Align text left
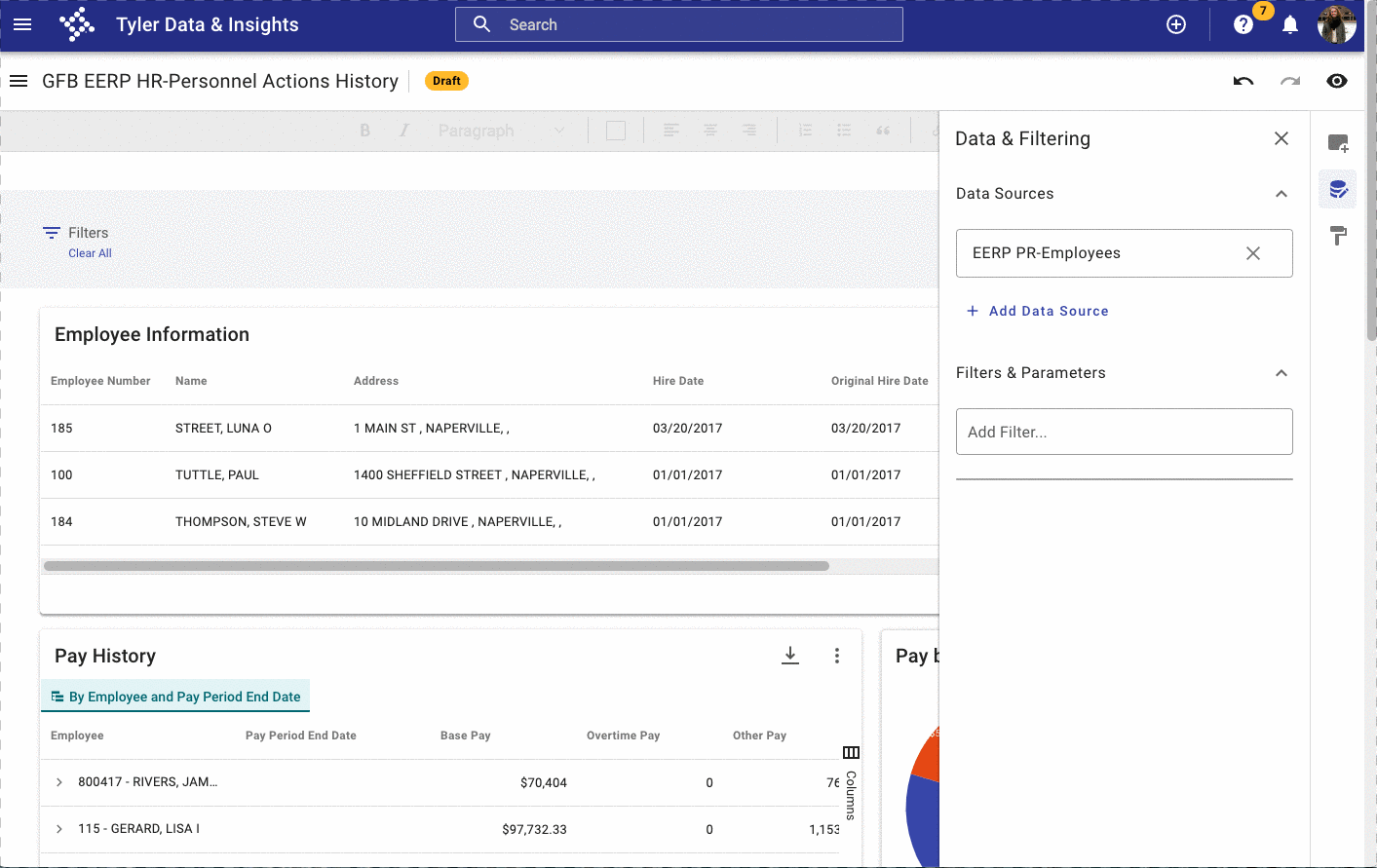Image resolution: width=1377 pixels, height=868 pixels. pyautogui.click(x=671, y=131)
